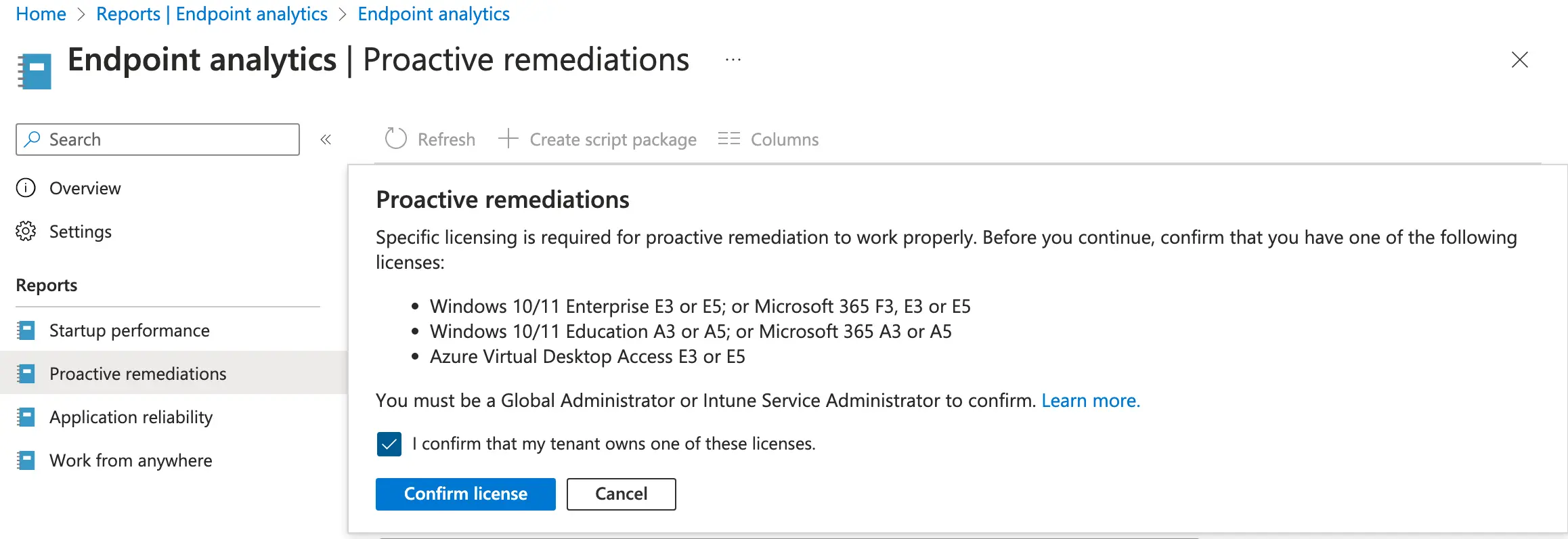Go to Home breadcrumb link
The image size is (1568, 539).
41,14
